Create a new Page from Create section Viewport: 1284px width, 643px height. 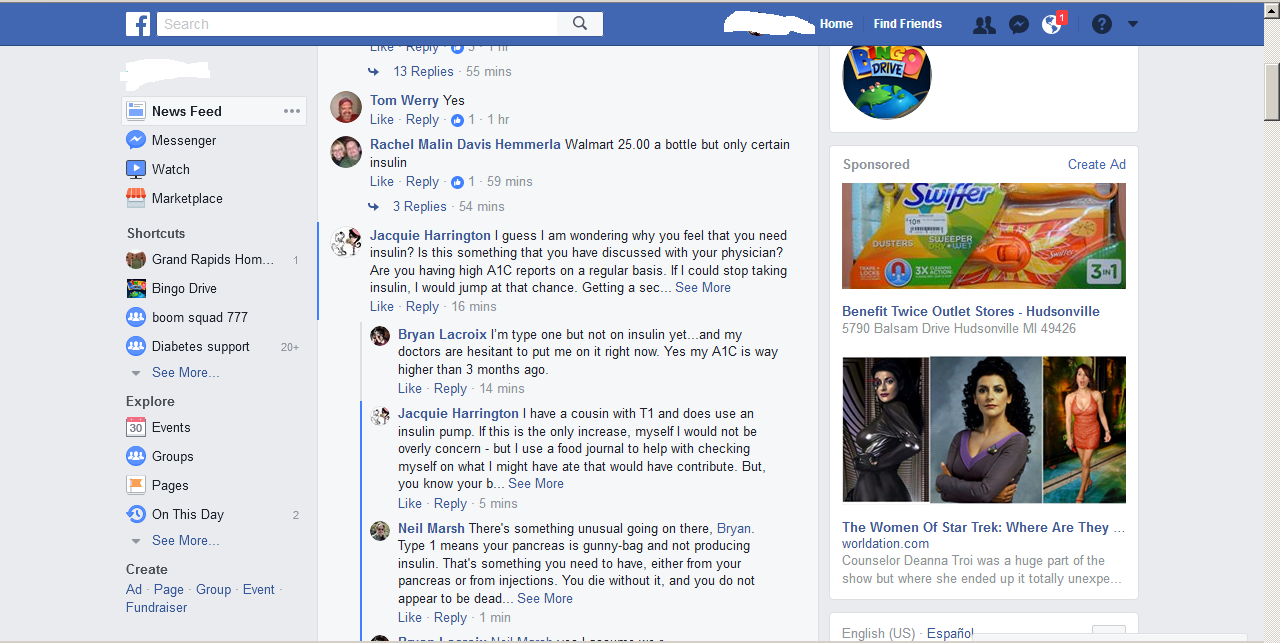pos(168,589)
